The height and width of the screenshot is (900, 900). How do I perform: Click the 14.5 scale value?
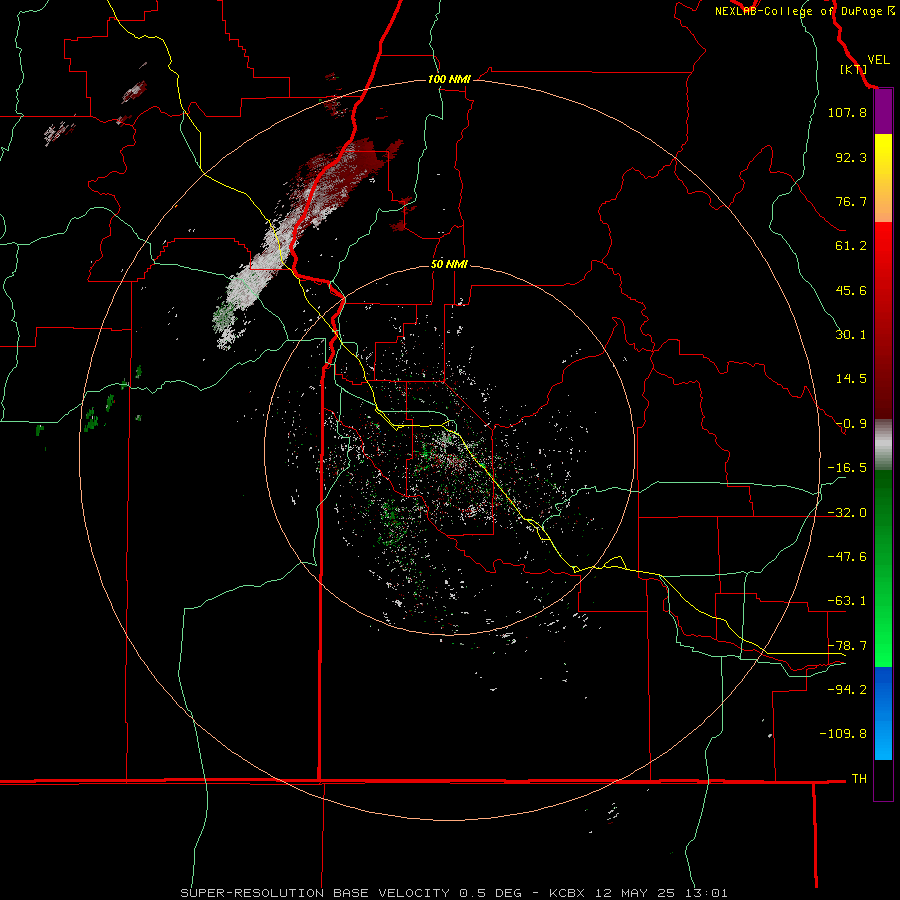(851, 379)
